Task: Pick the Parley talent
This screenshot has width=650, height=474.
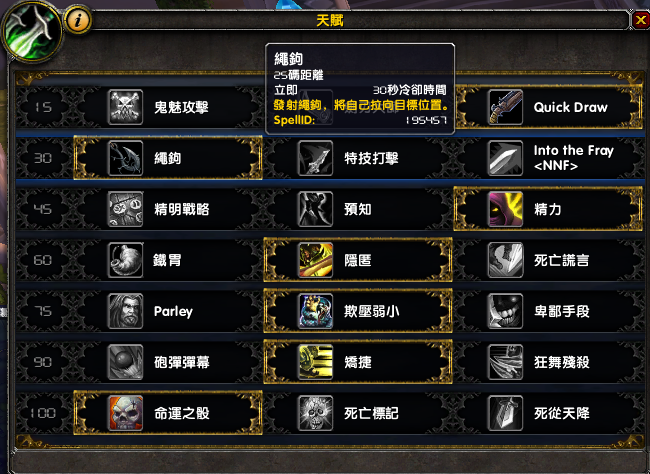Action: pos(168,311)
